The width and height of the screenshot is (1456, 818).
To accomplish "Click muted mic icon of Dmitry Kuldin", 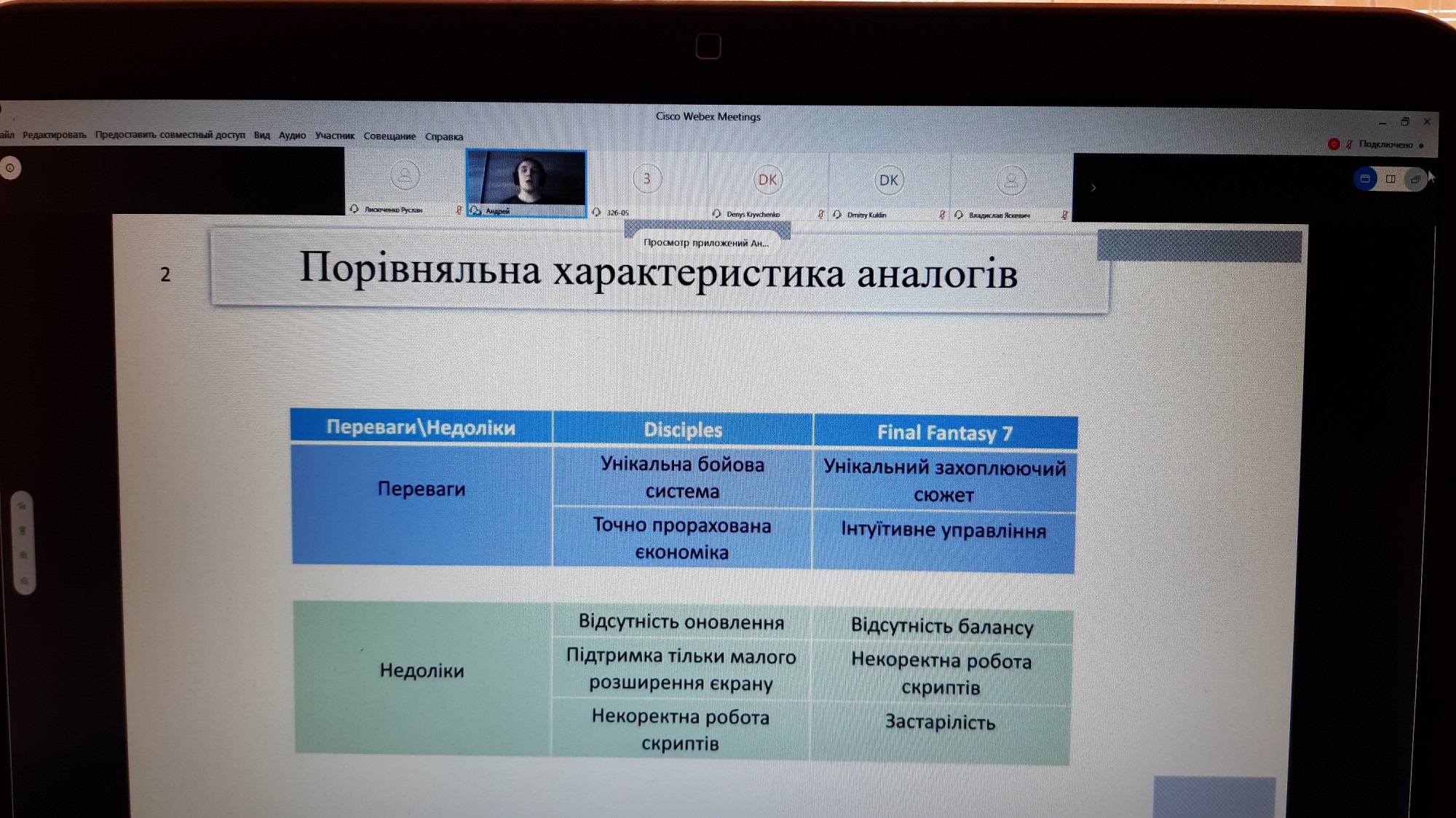I will [942, 215].
